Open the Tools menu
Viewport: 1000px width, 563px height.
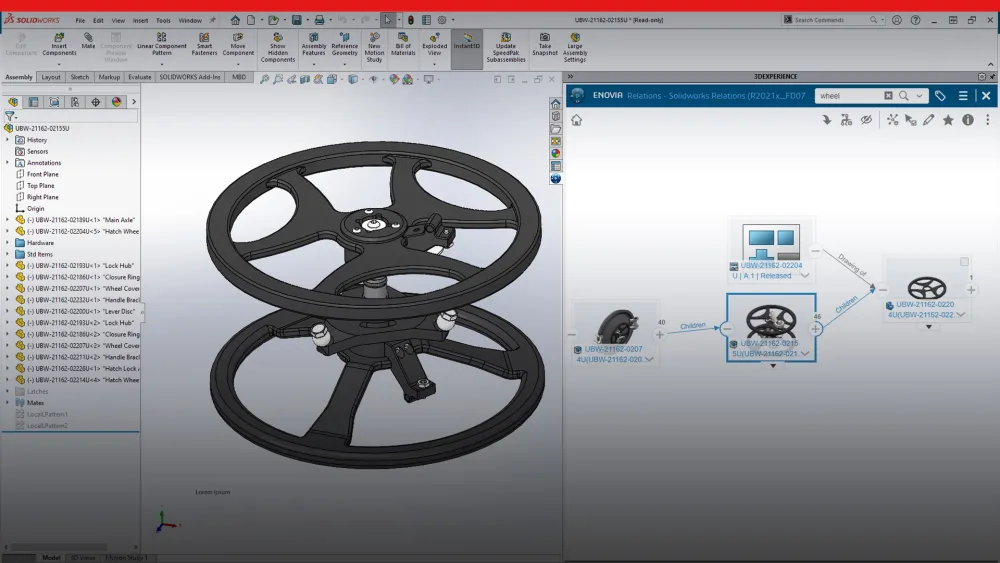pyautogui.click(x=163, y=20)
